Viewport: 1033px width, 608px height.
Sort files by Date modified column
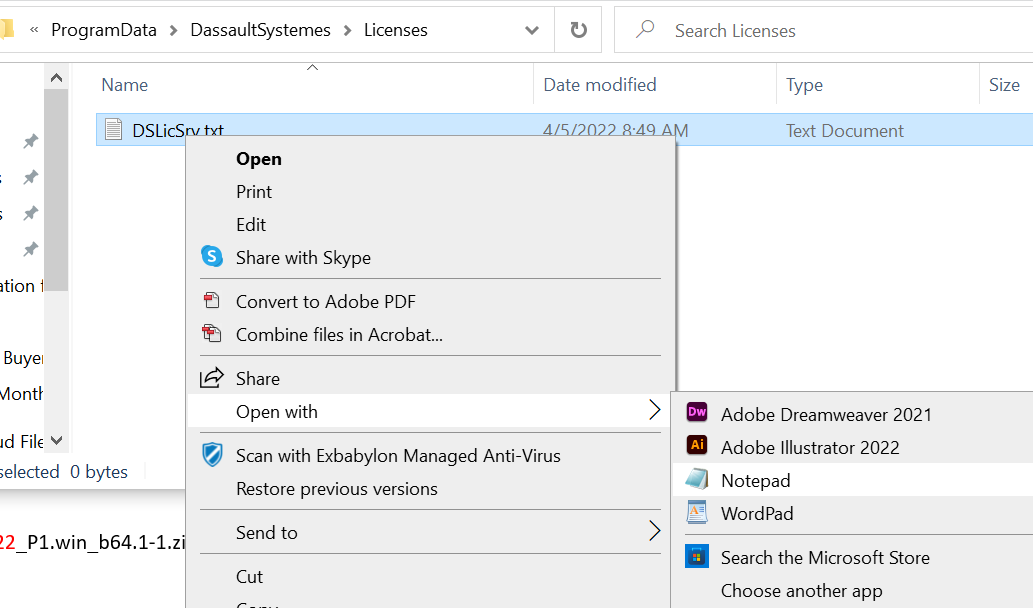(x=600, y=85)
